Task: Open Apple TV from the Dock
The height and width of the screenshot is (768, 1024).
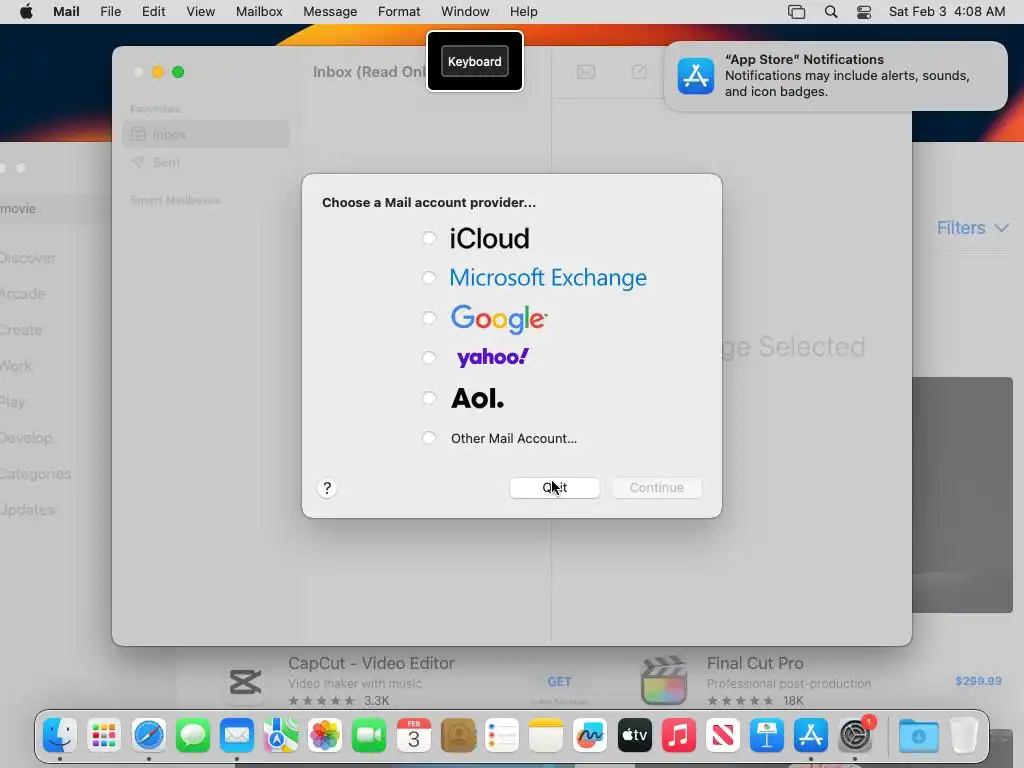Action: pos(635,735)
